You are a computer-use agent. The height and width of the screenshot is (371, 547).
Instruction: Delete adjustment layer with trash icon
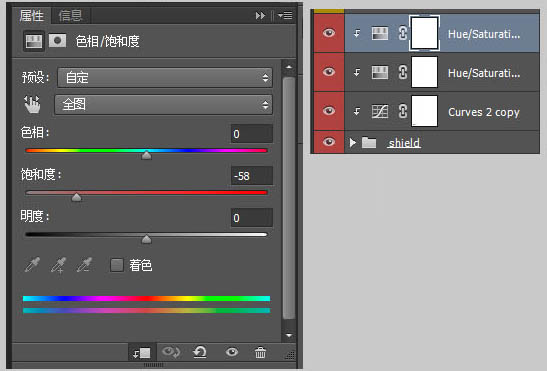[260, 352]
